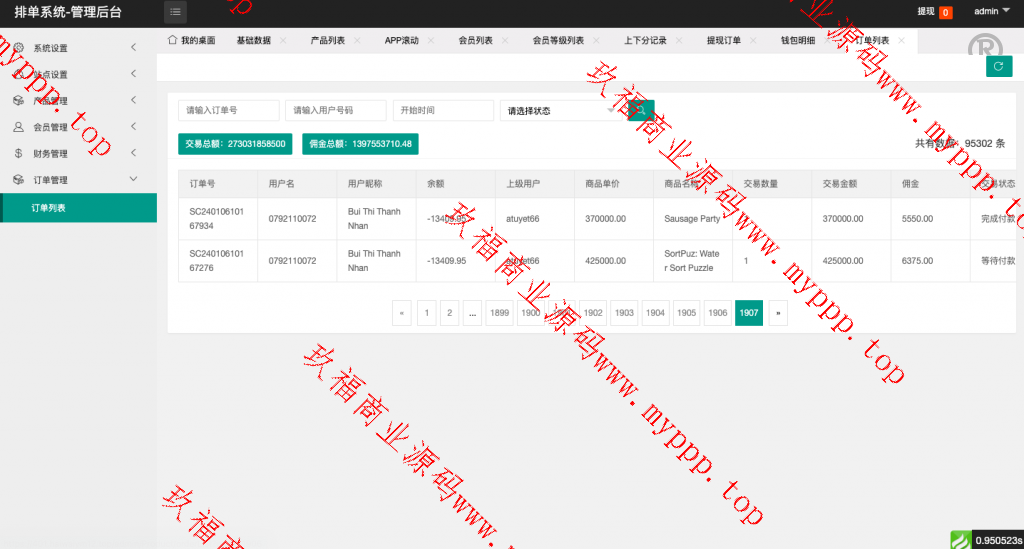Click the previous page « button
The height and width of the screenshot is (549, 1024).
pos(402,313)
